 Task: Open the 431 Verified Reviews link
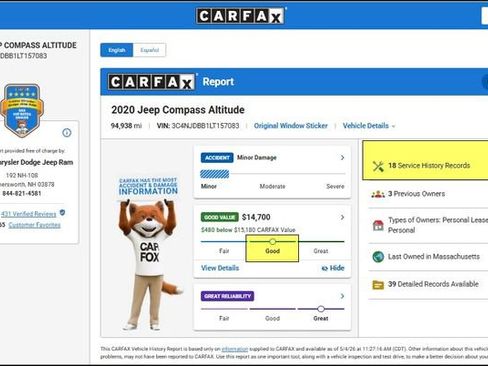coord(29,214)
